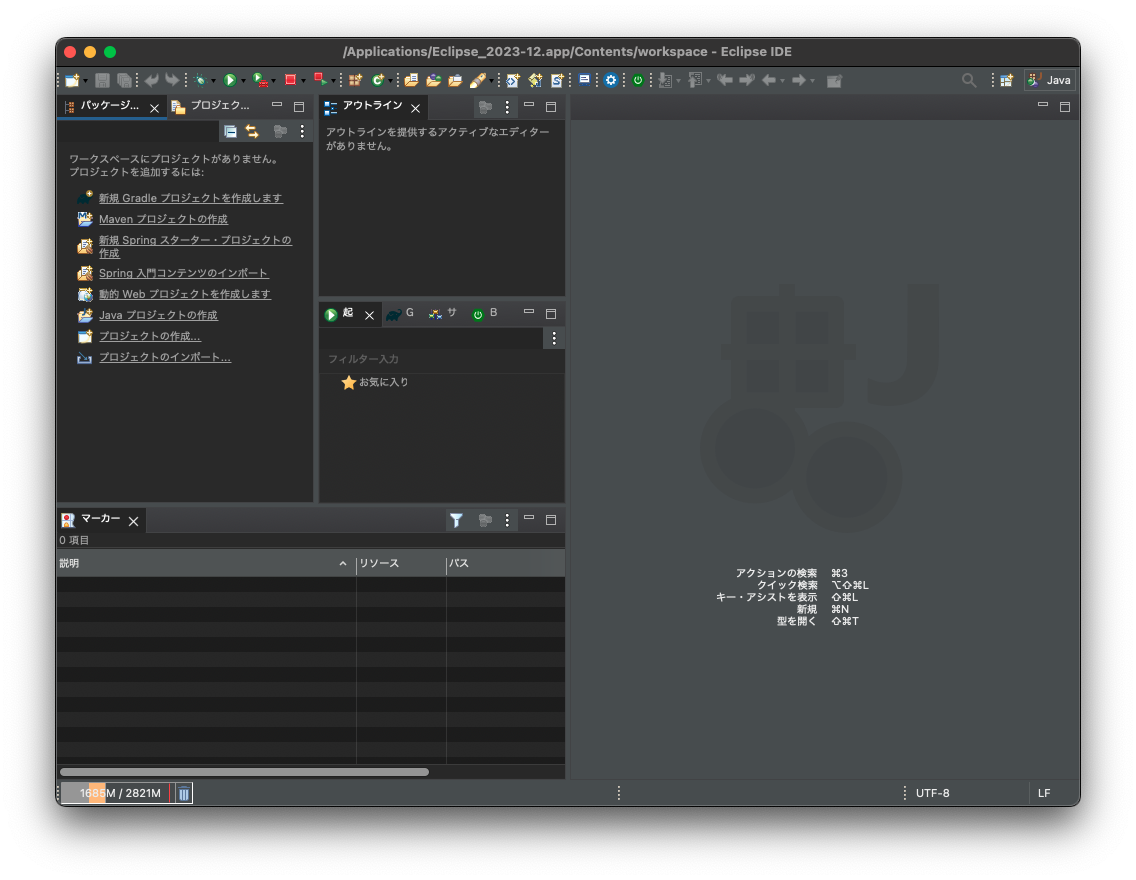Click the Save disk icon
This screenshot has height=880, width=1136.
[102, 80]
